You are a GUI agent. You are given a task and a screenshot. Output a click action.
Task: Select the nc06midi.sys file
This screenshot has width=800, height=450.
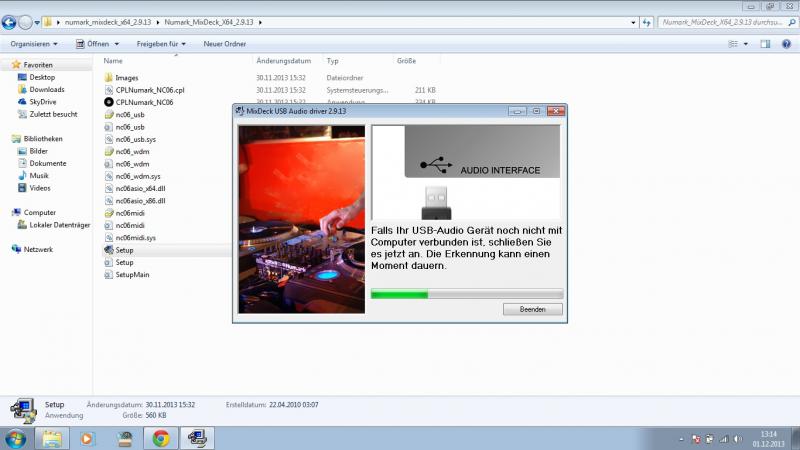click(x=135, y=238)
